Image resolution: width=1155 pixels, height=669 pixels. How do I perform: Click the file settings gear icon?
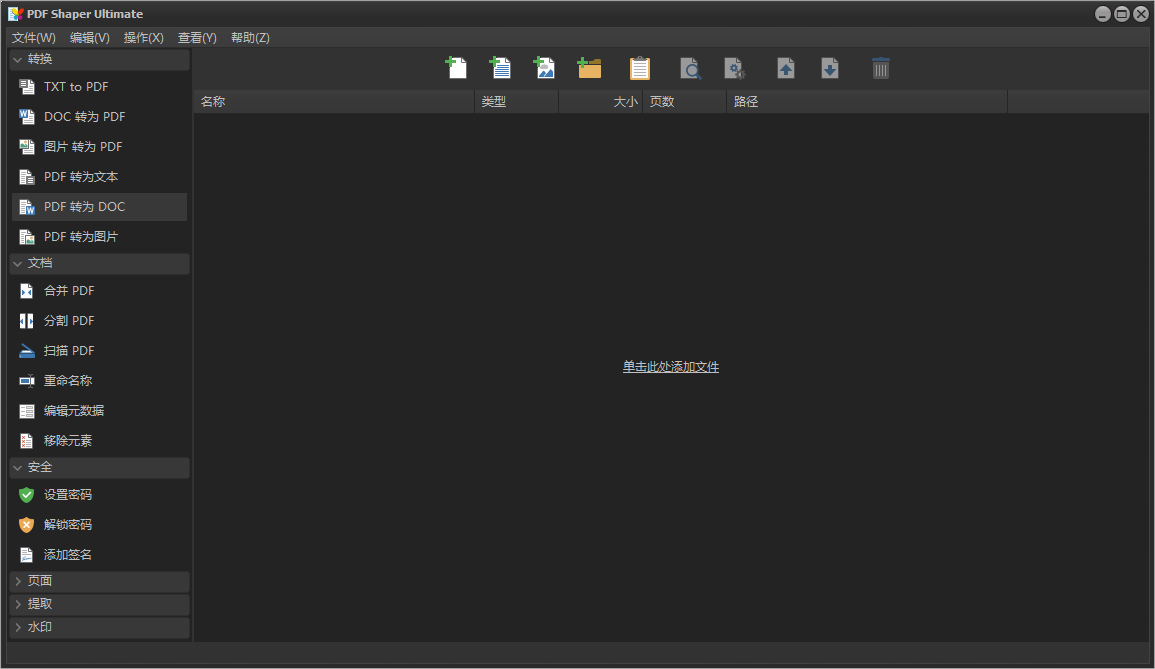pos(734,69)
